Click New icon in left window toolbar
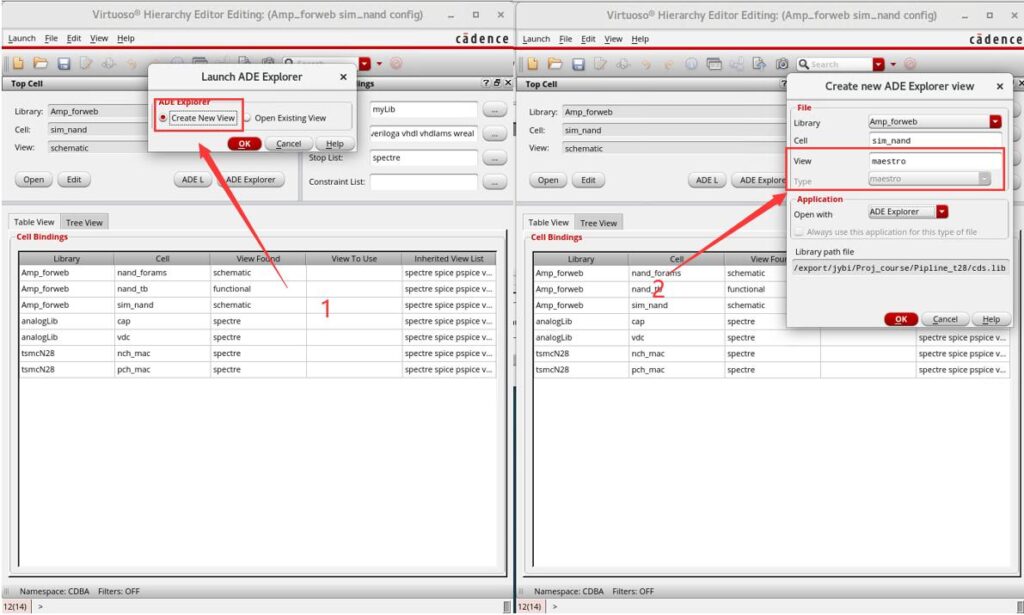The width and height of the screenshot is (1024, 615). click(18, 63)
